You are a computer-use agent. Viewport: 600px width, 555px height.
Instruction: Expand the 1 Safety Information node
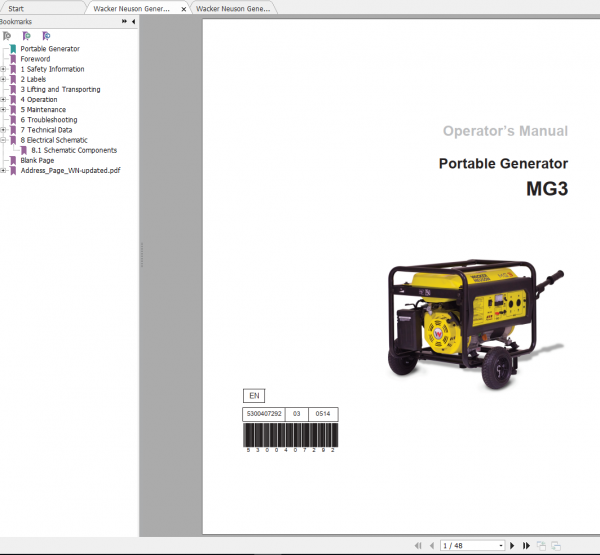3,69
